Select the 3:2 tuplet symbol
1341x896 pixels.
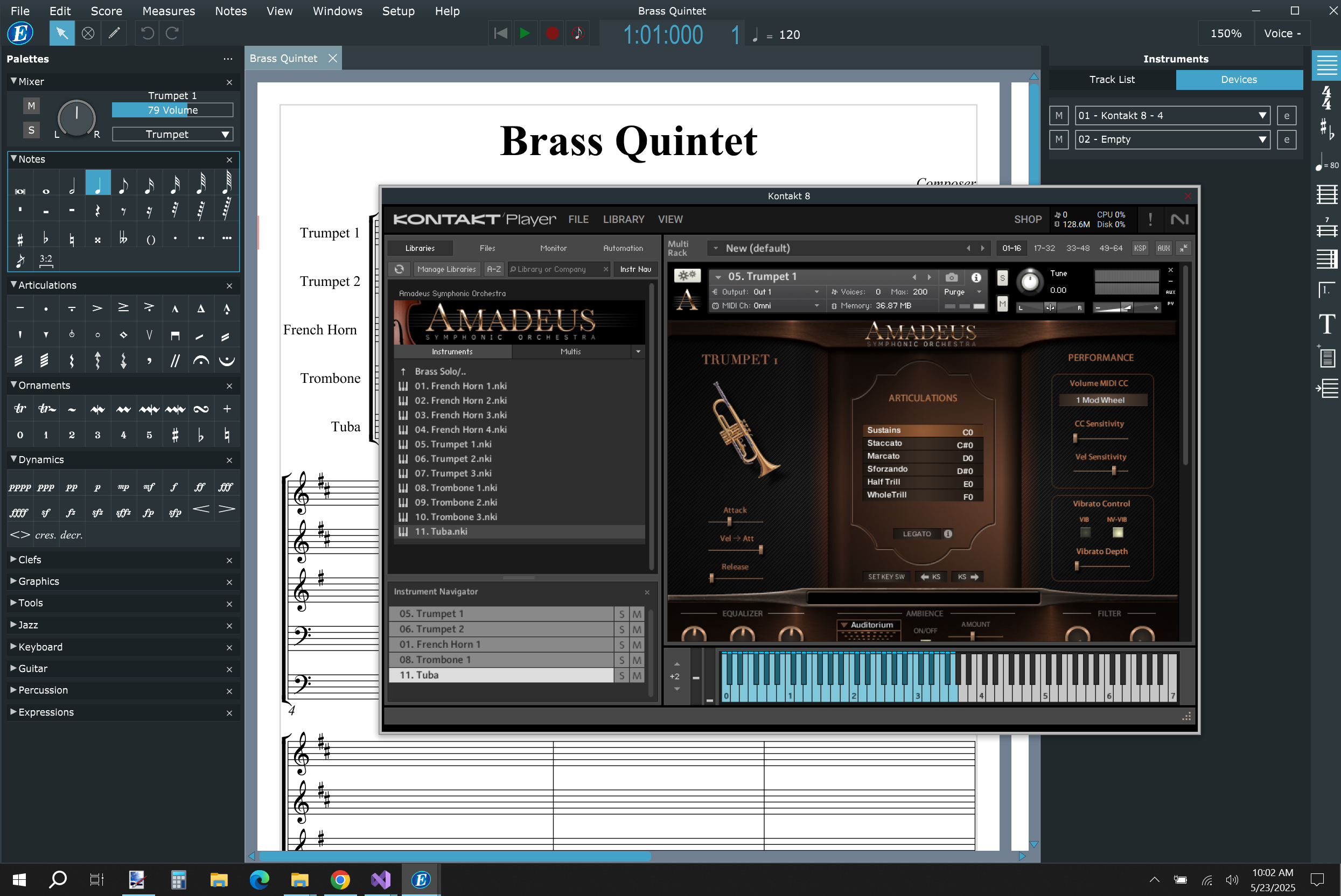coord(46,260)
